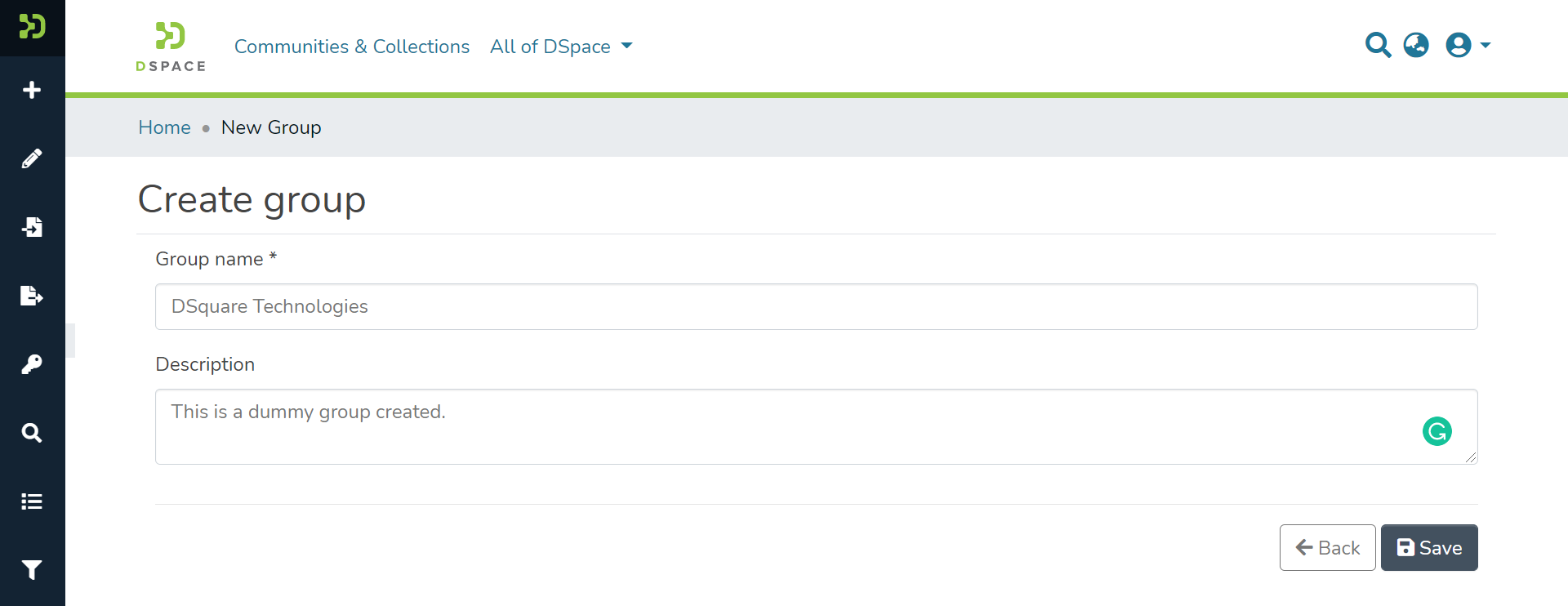Click the Grammarly icon in description box
The width and height of the screenshot is (1568, 606).
pyautogui.click(x=1437, y=431)
